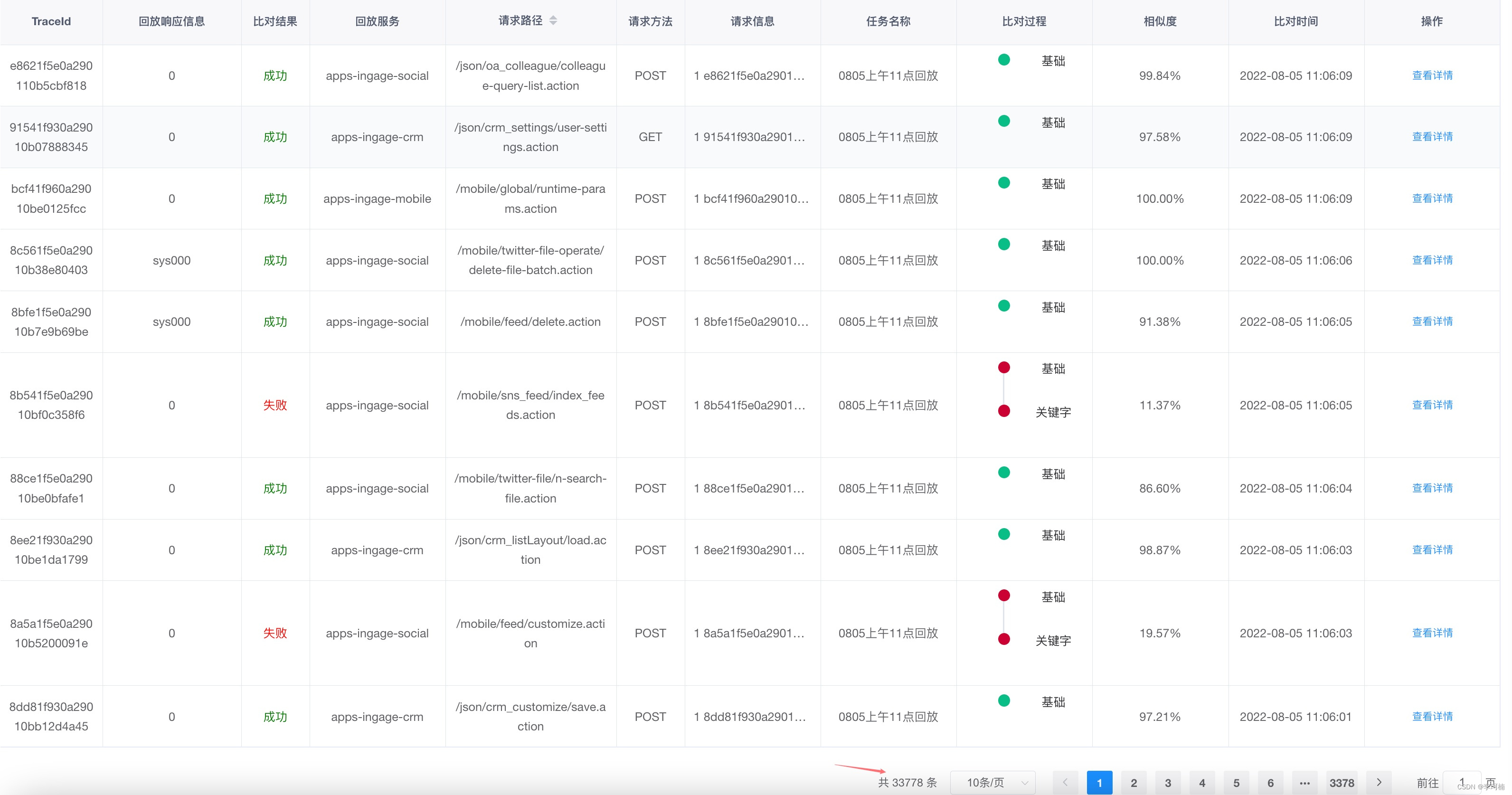Select page 5 in pagination
This screenshot has width=1512, height=795.
[x=1236, y=782]
